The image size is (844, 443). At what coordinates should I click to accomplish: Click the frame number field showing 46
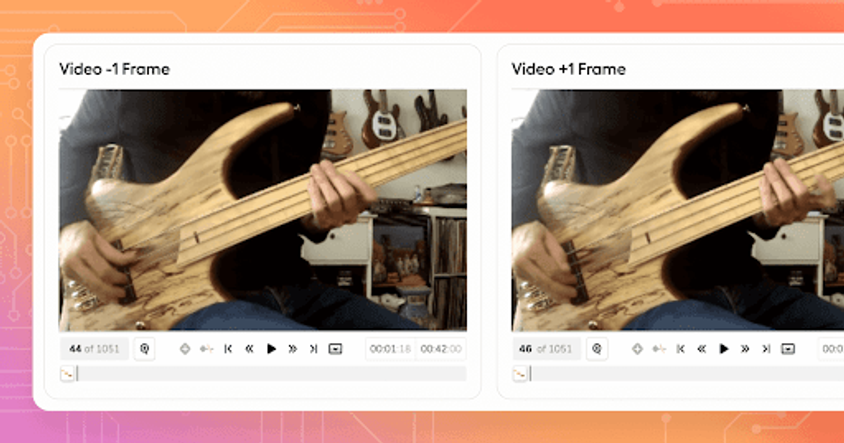pos(547,349)
